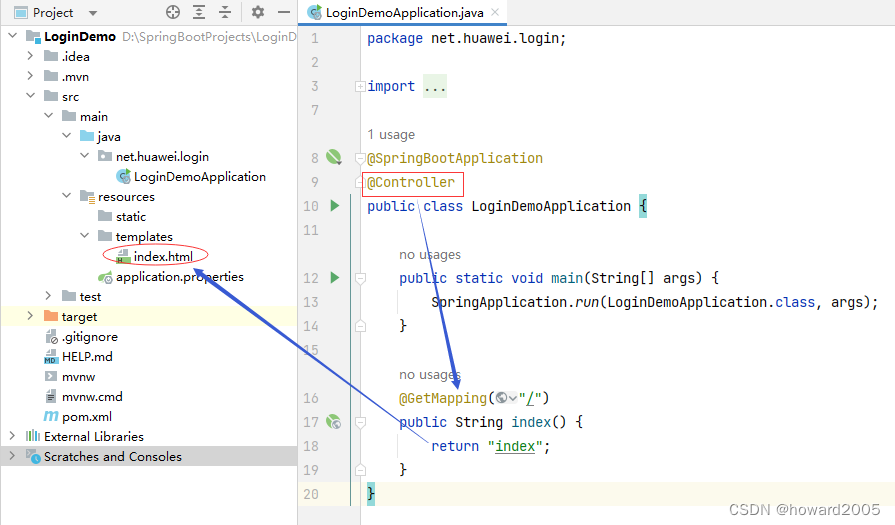Click LoginDemoApplication class name in declaration
The image size is (895, 525).
pyautogui.click(x=551, y=206)
